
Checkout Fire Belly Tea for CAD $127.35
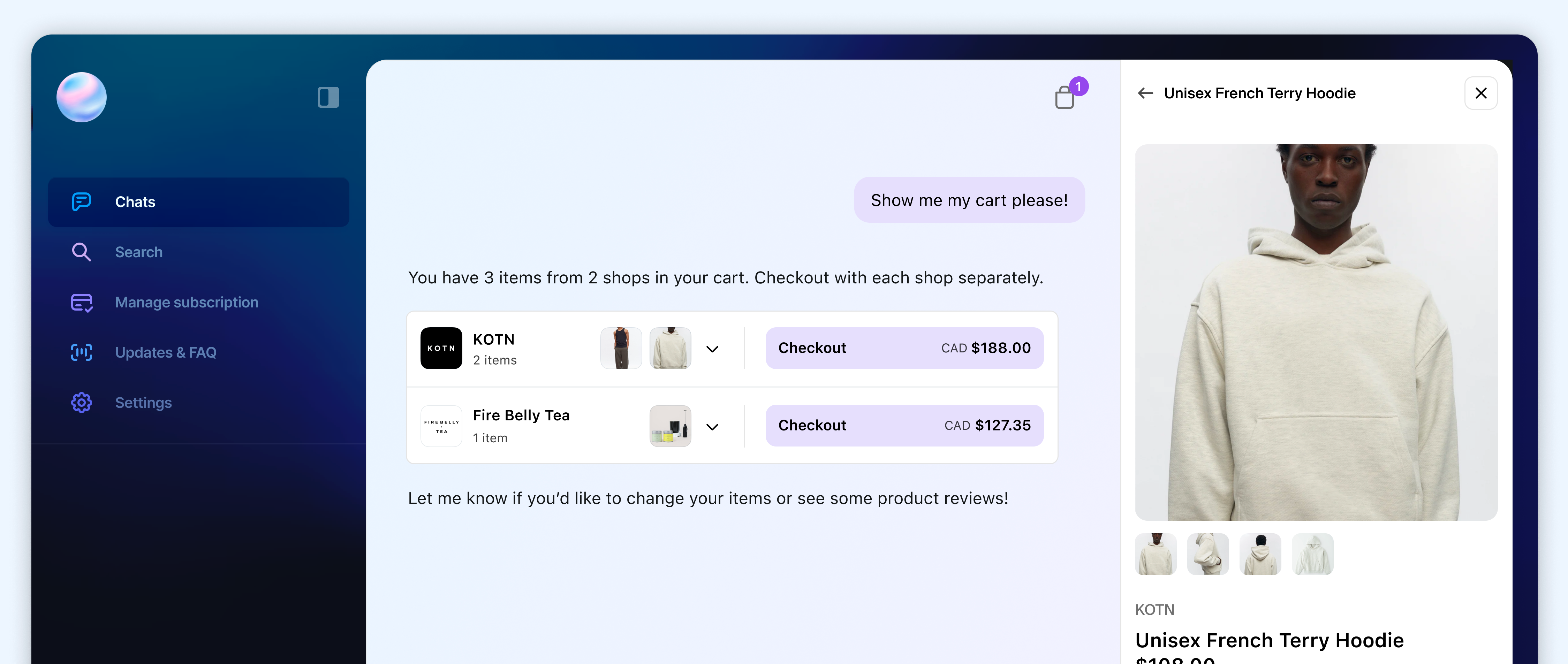point(904,426)
